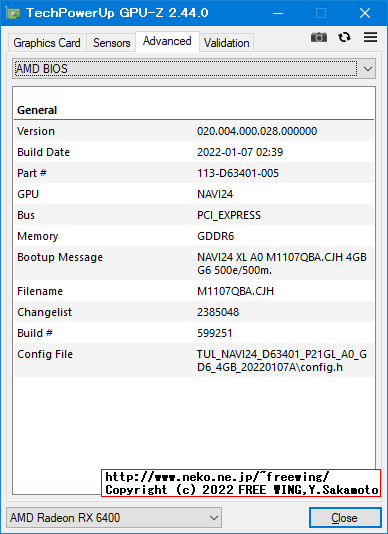Click the GPU value NAVI24
Image resolution: width=388 pixels, height=534 pixels.
(x=215, y=194)
